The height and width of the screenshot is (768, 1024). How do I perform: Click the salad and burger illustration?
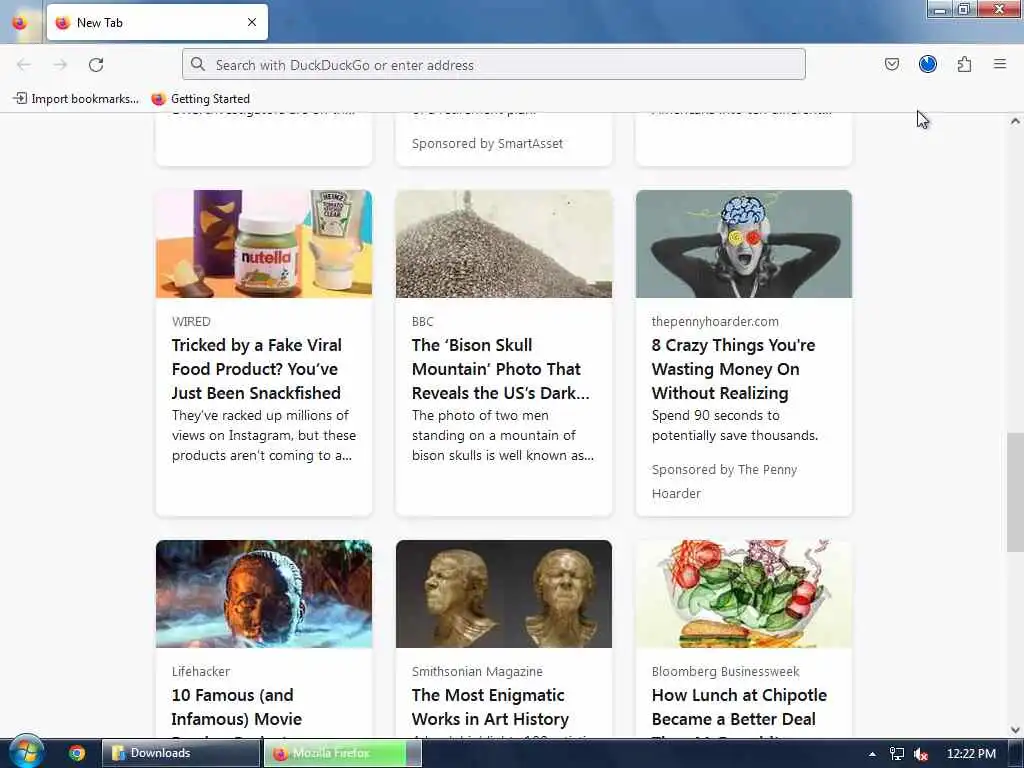(744, 594)
